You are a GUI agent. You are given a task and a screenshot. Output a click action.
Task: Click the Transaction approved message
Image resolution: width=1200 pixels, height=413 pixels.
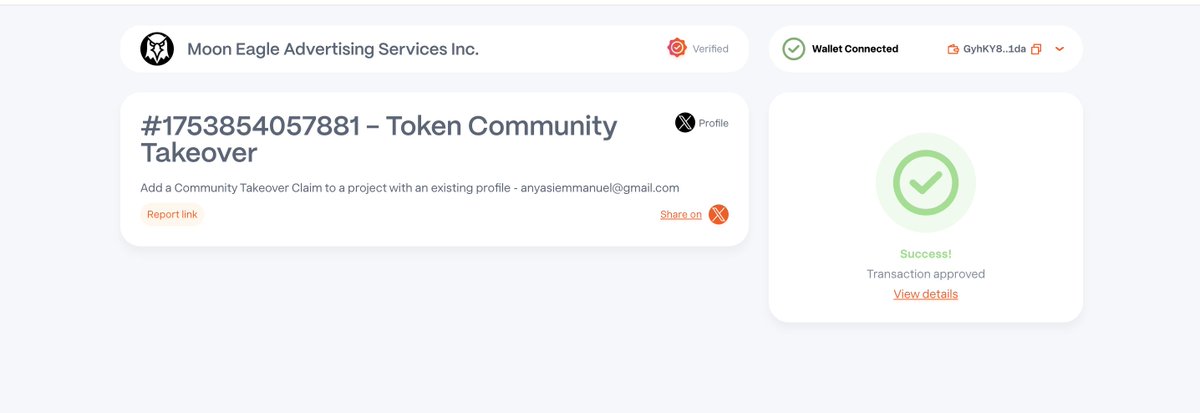click(x=926, y=274)
